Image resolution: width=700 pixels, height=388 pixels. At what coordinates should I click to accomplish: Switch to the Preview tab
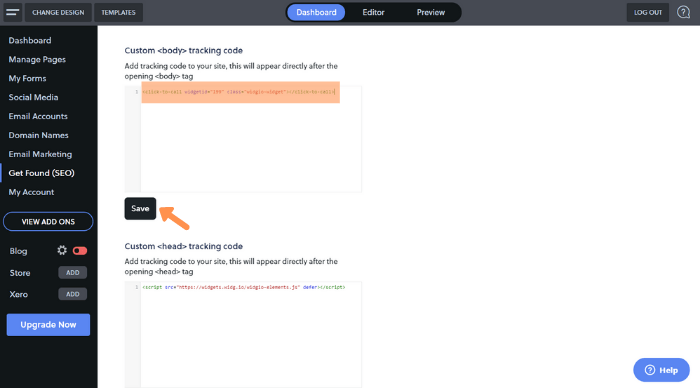(x=430, y=13)
